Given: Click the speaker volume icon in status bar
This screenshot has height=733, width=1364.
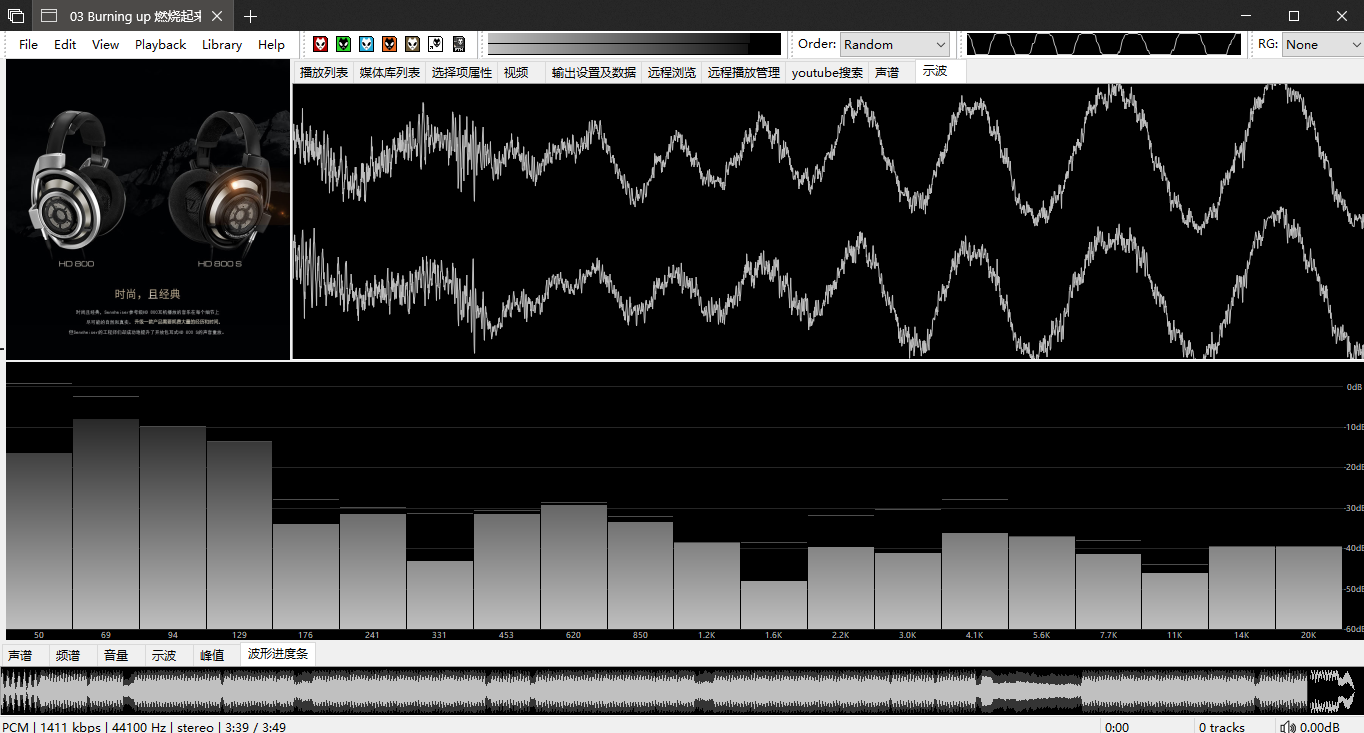Looking at the screenshot, I should coord(1288,727).
